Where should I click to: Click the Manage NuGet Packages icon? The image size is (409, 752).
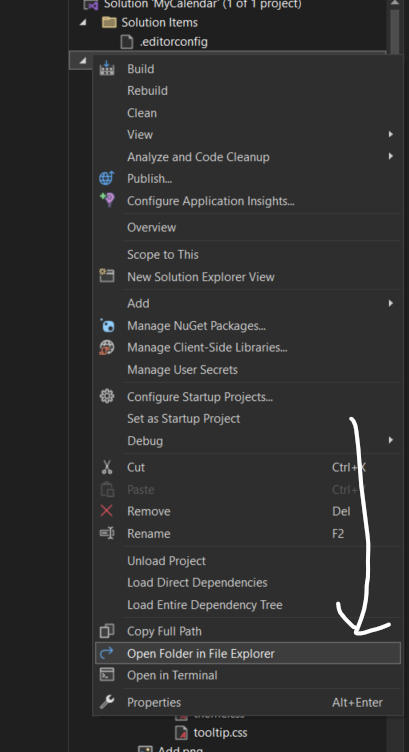click(106, 326)
